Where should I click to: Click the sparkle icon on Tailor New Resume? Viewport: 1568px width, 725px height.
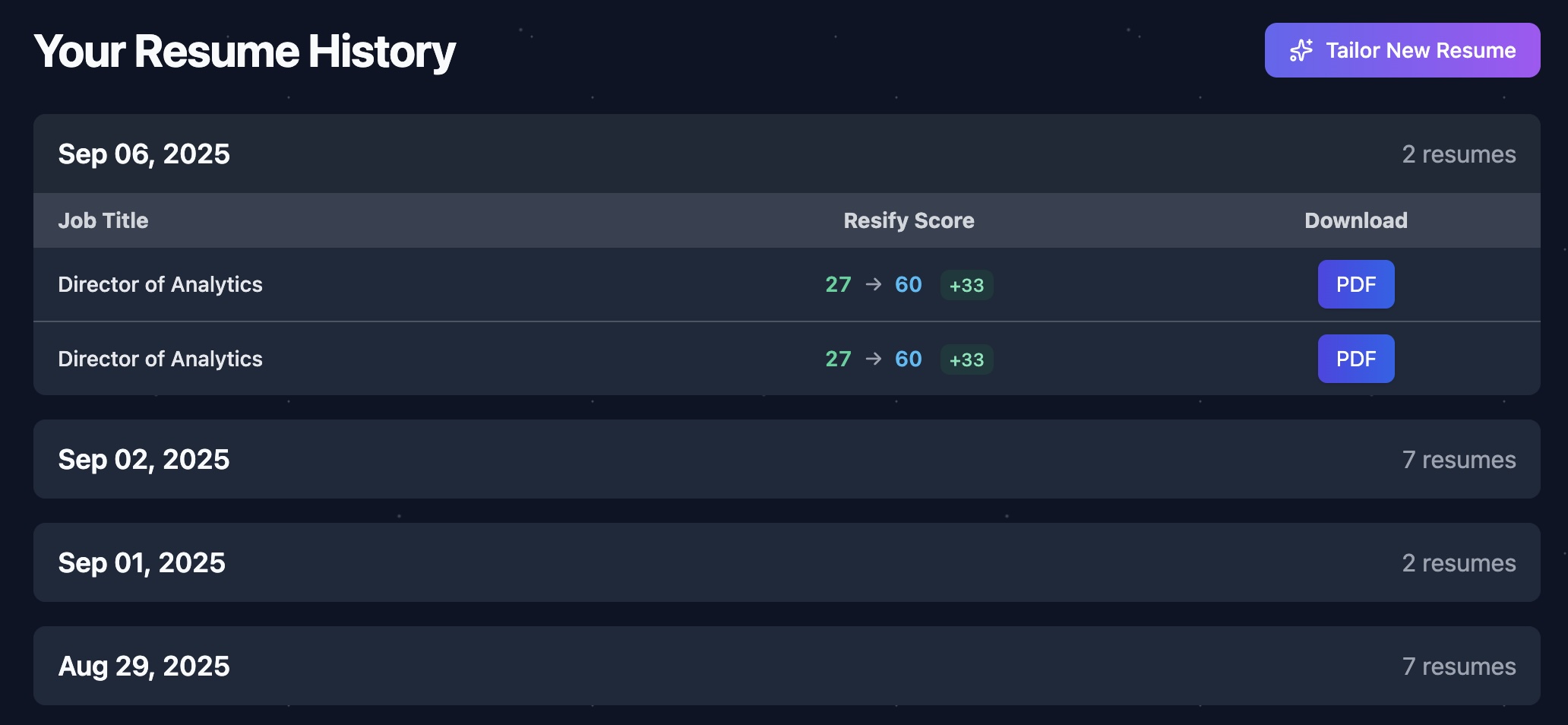tap(1301, 50)
